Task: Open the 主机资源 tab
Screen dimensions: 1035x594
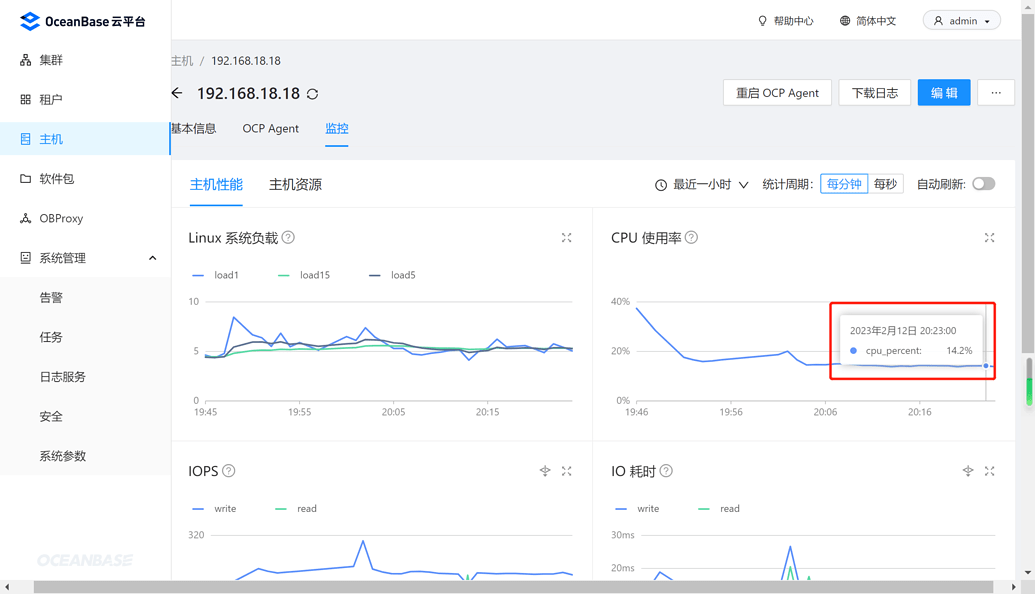Action: pyautogui.click(x=294, y=185)
